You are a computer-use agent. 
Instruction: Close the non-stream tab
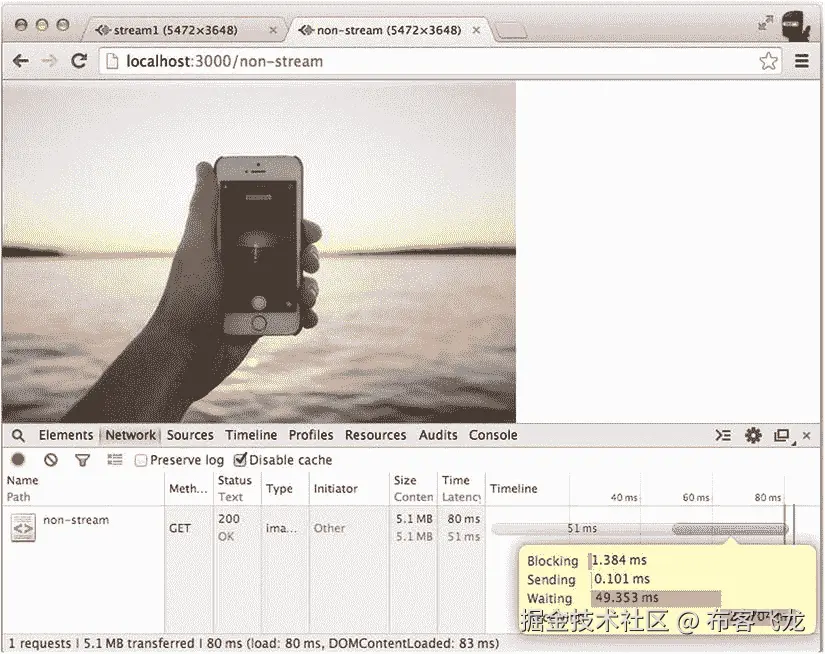(476, 31)
